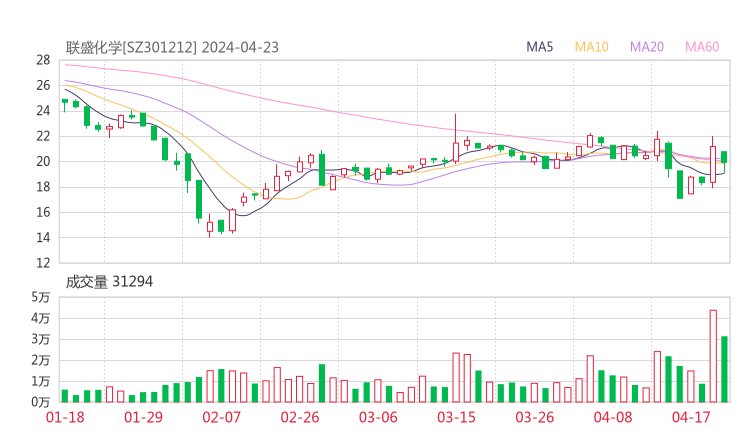740x440 pixels.
Task: Select the chart title 联盛化学[SZ301212] 2024-04-23
Action: click(172, 48)
